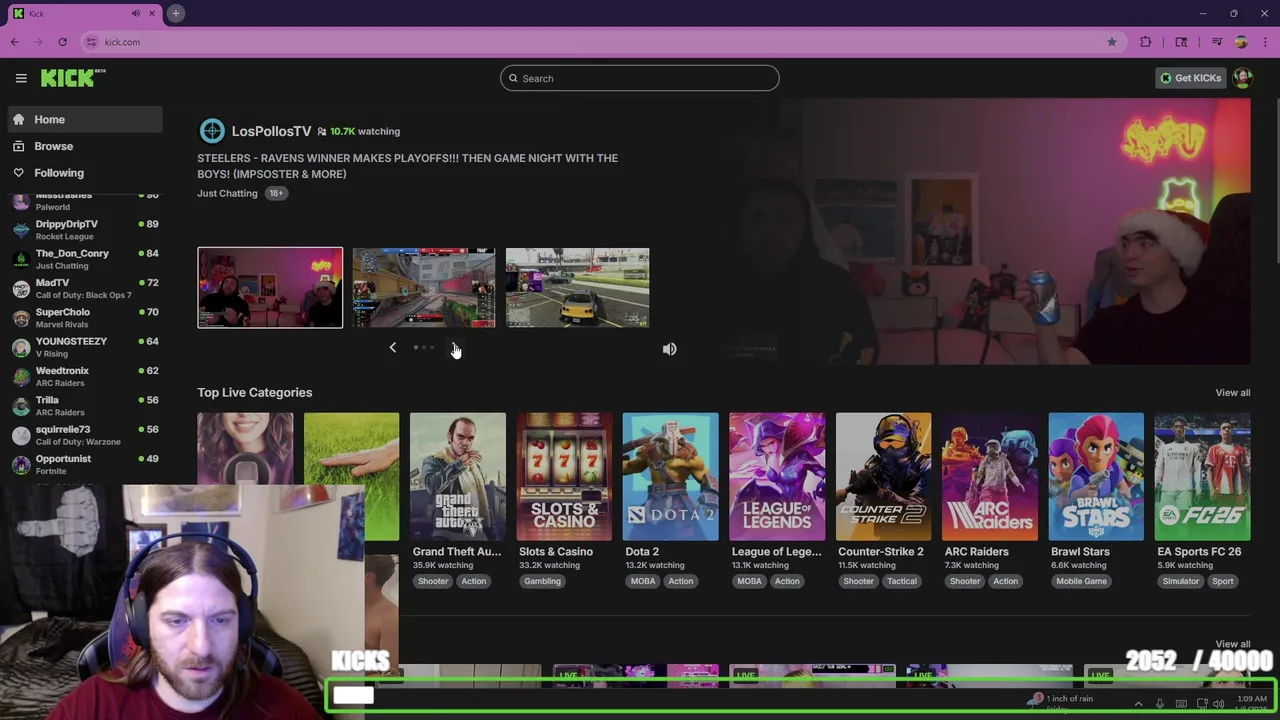Click Just Chatting category under stream title
Image resolution: width=1280 pixels, height=720 pixels.
point(227,193)
